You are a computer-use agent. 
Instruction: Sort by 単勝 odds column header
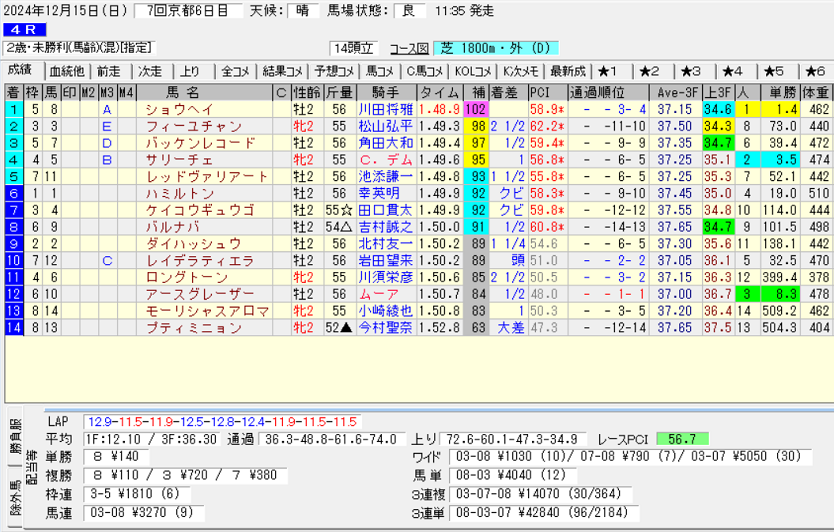[784, 92]
